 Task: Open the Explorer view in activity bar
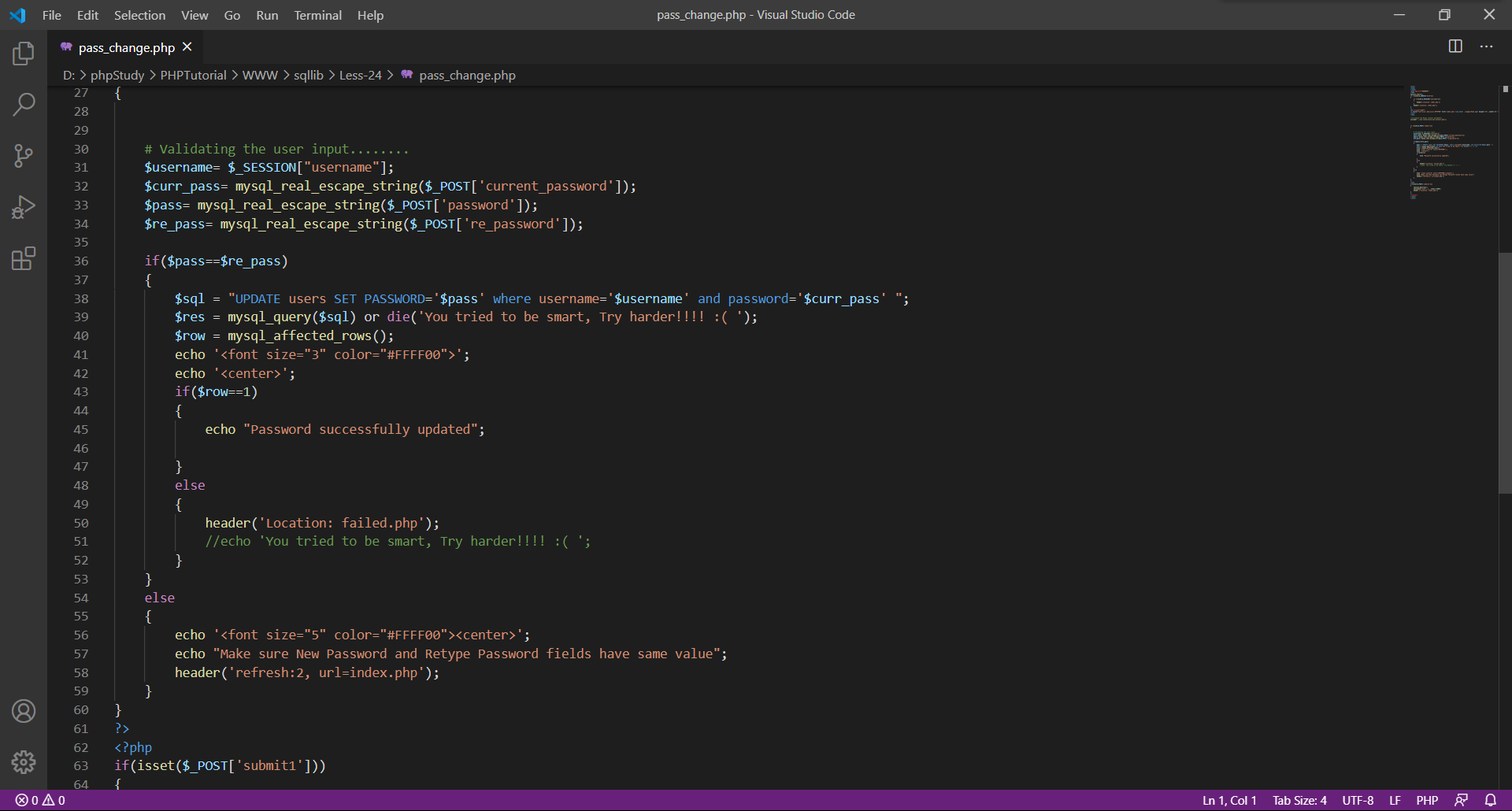click(24, 54)
